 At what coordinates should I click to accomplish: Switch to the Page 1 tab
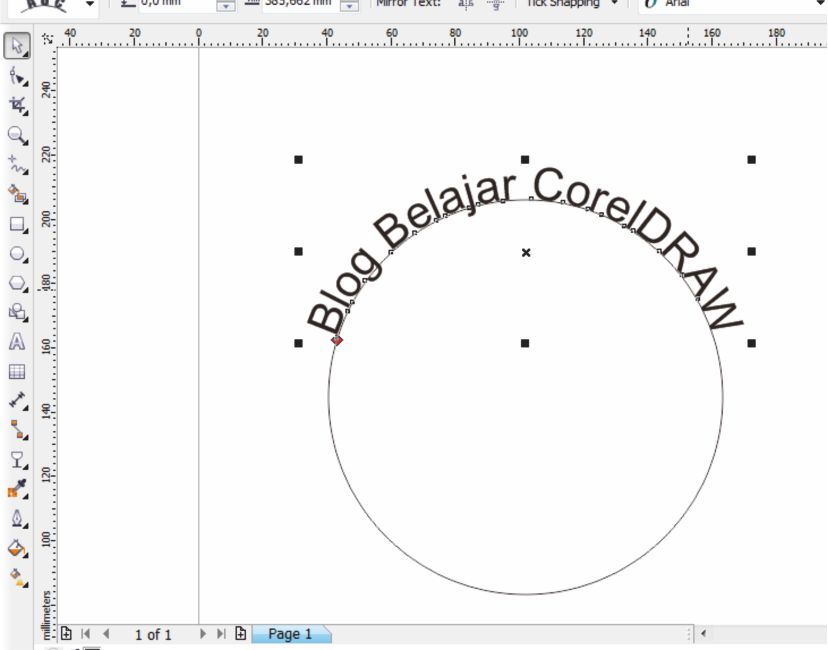[290, 634]
